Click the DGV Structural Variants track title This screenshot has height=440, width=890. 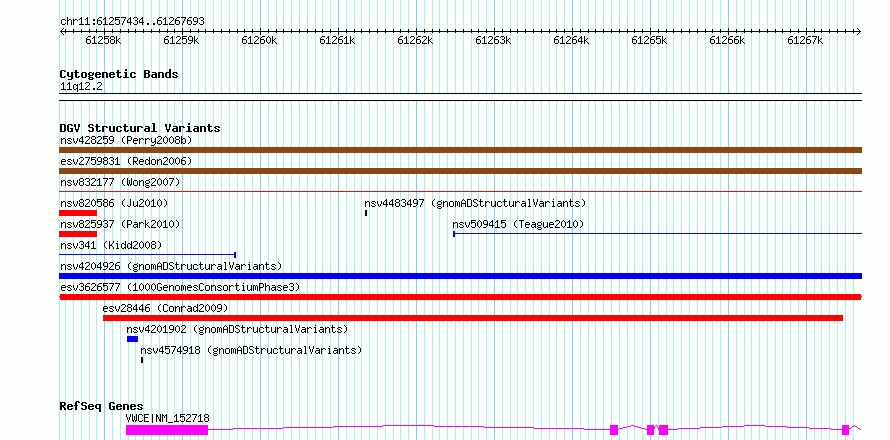click(x=140, y=128)
